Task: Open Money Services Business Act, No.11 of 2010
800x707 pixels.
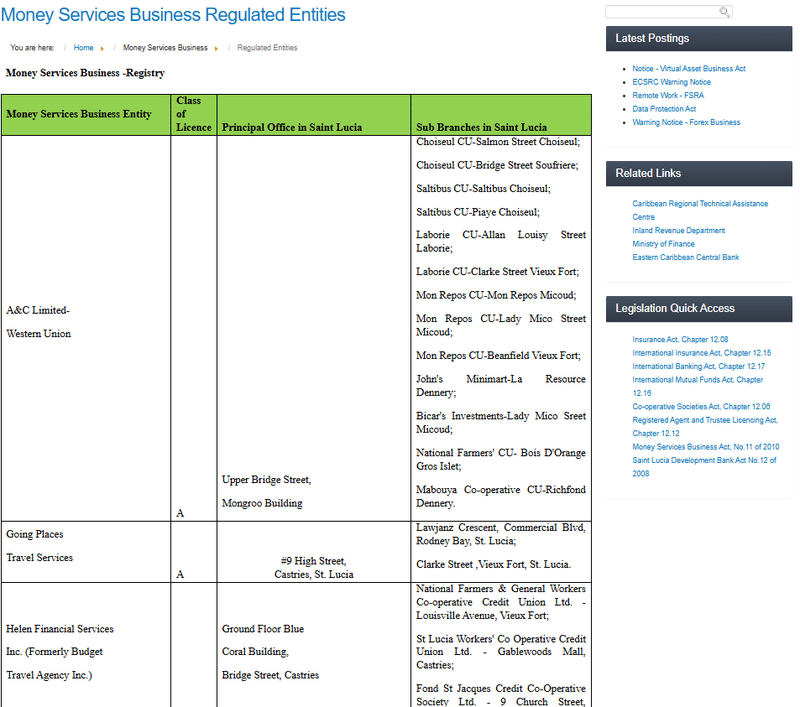Action: point(706,447)
